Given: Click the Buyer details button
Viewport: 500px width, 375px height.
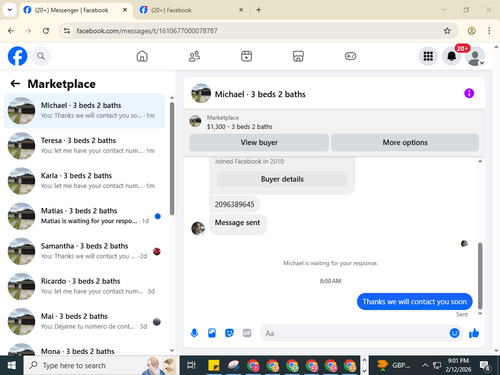Looking at the screenshot, I should pyautogui.click(x=282, y=179).
